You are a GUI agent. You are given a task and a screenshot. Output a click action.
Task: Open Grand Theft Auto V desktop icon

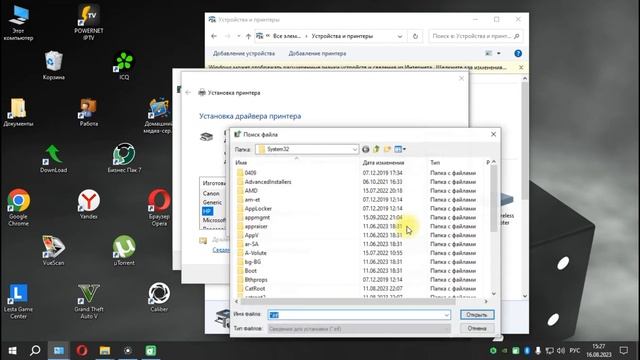[89, 301]
